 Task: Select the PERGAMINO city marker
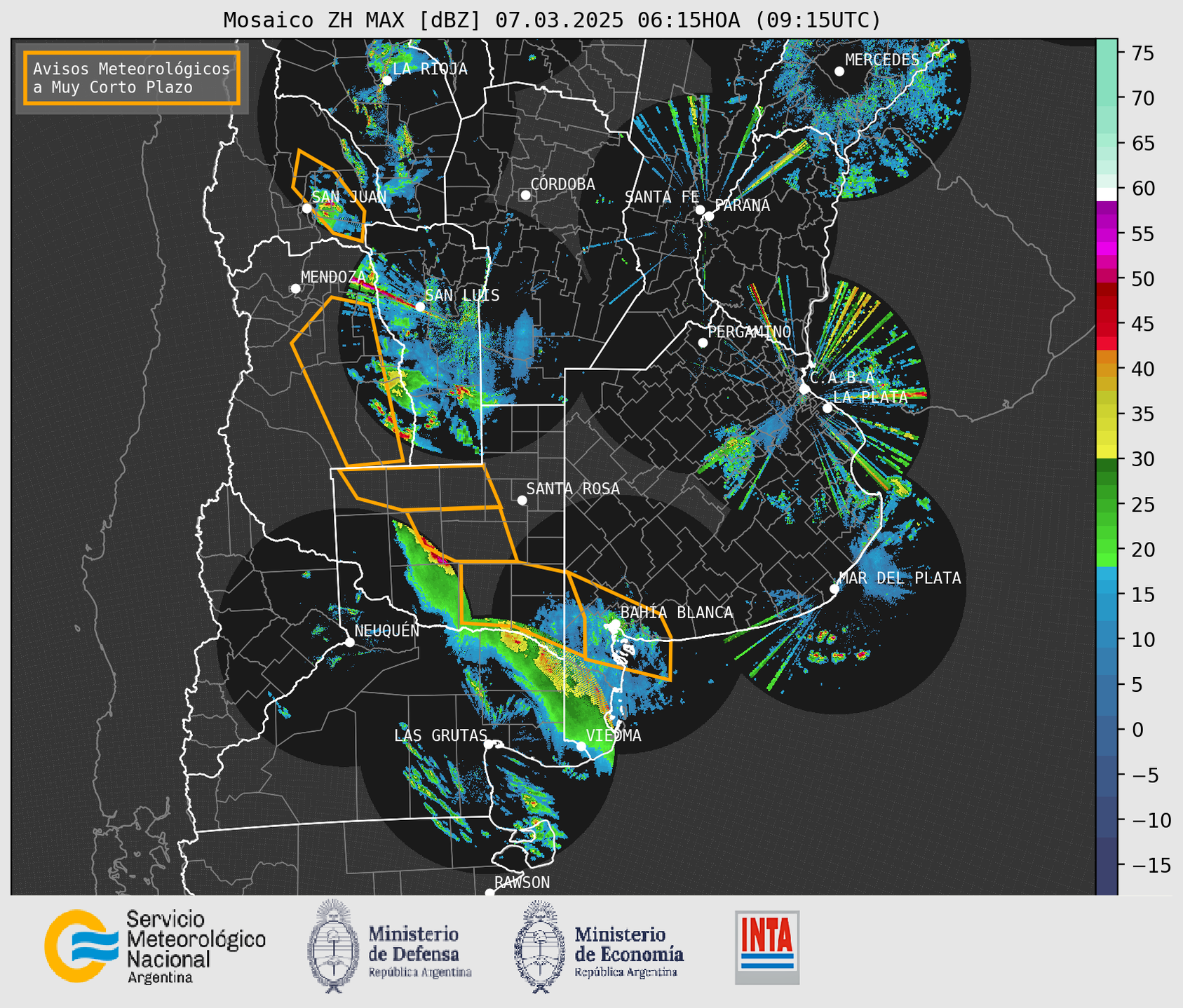[x=703, y=343]
